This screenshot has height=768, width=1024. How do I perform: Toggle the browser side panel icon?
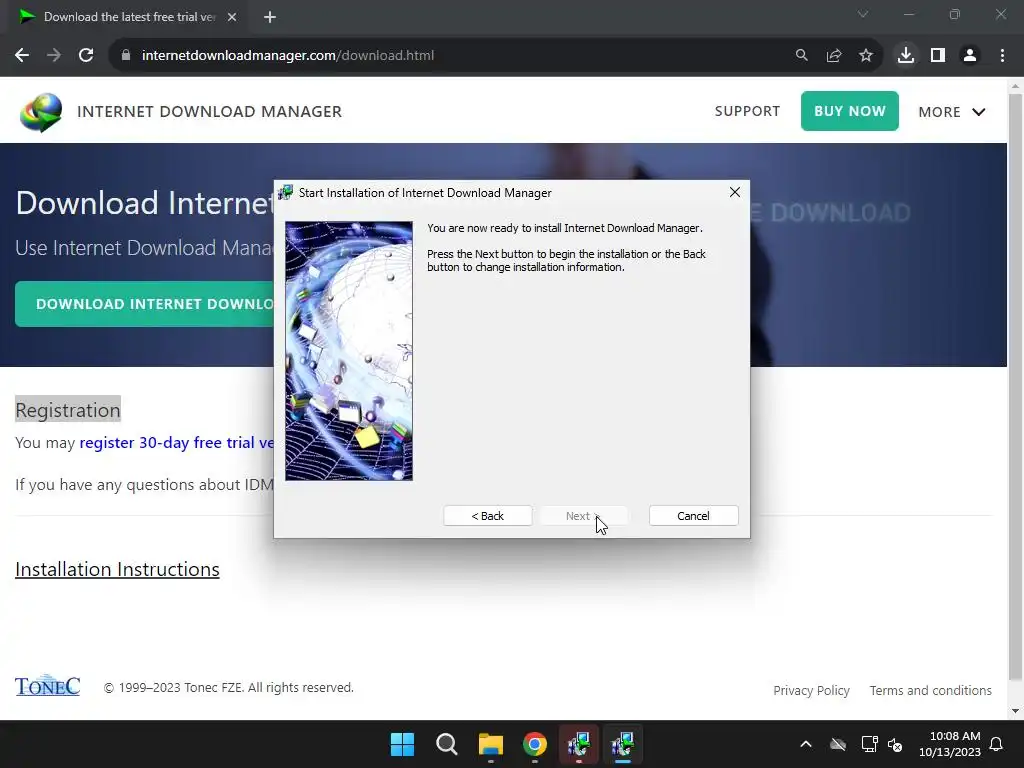[938, 56]
